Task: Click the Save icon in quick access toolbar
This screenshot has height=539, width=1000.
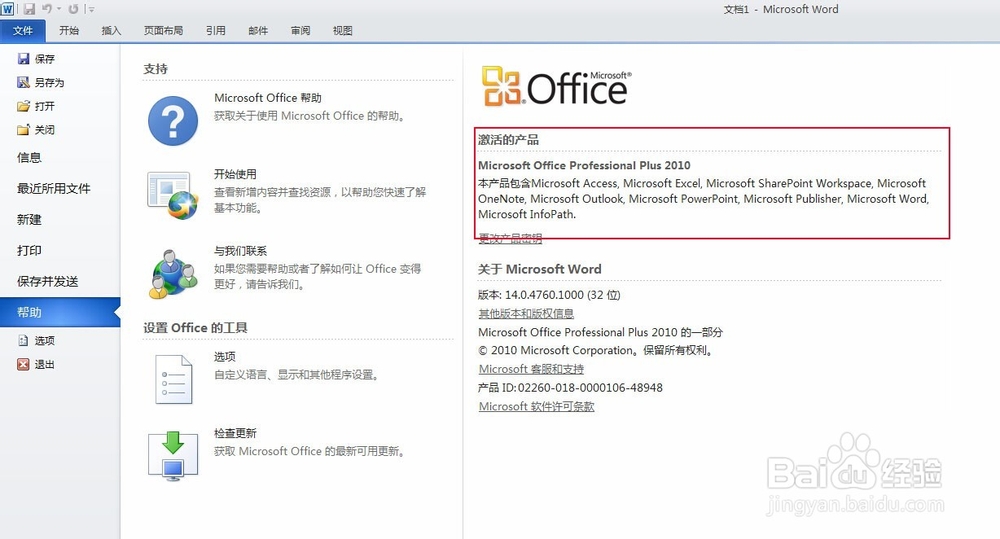Action: [x=29, y=9]
